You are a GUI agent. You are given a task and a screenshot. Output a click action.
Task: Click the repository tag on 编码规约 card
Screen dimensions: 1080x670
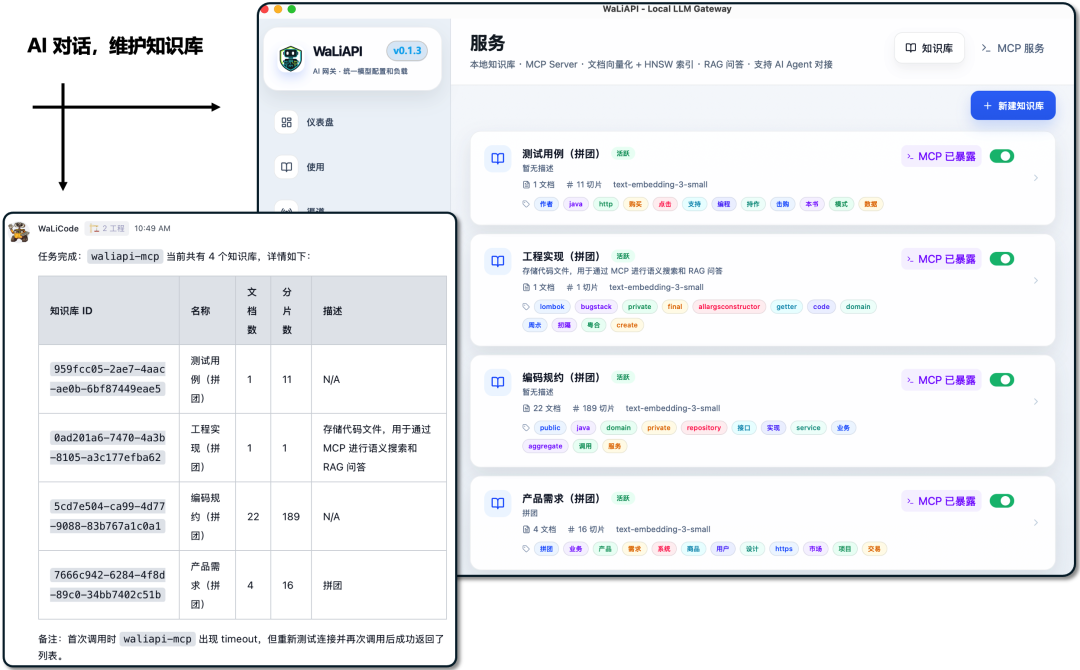tap(703, 428)
